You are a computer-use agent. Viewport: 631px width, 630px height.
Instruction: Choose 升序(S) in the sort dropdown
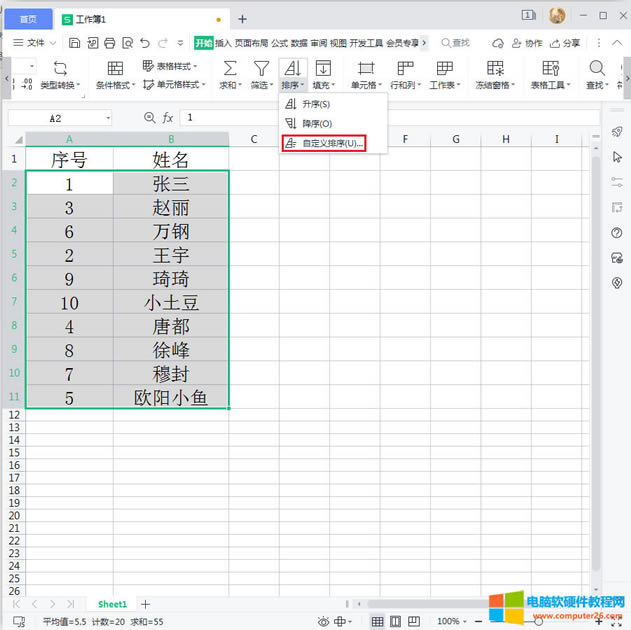point(316,104)
